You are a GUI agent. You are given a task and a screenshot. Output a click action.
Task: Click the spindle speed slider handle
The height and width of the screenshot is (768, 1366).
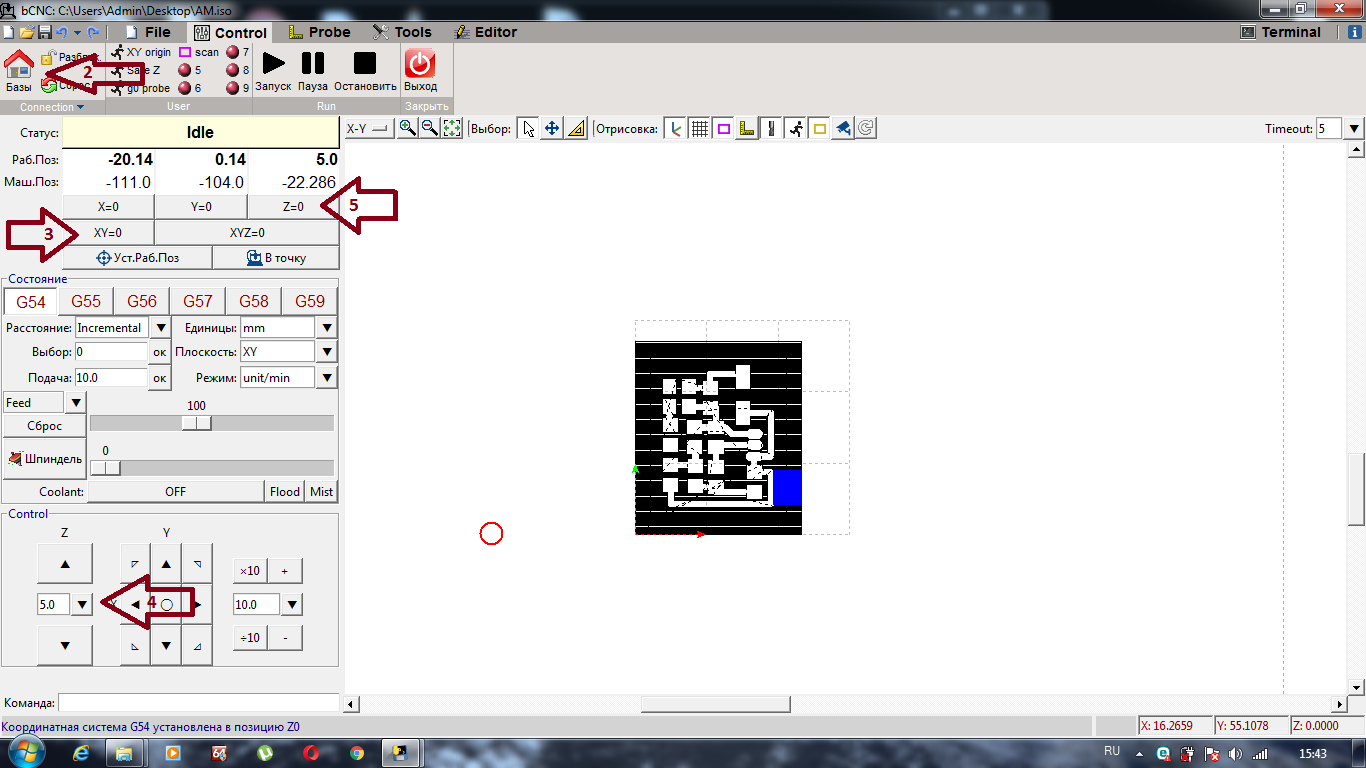[x=105, y=468]
